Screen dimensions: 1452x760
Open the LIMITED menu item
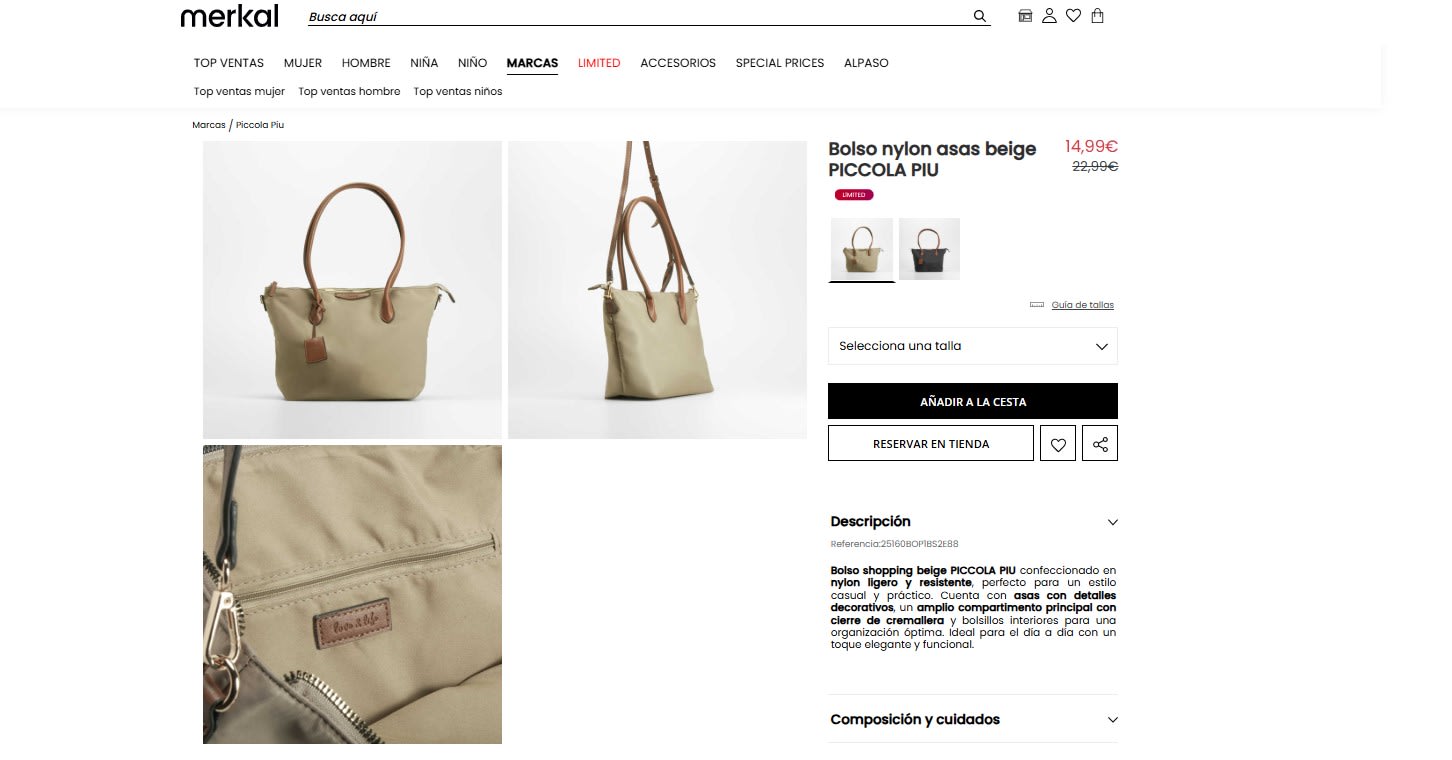pyautogui.click(x=599, y=63)
